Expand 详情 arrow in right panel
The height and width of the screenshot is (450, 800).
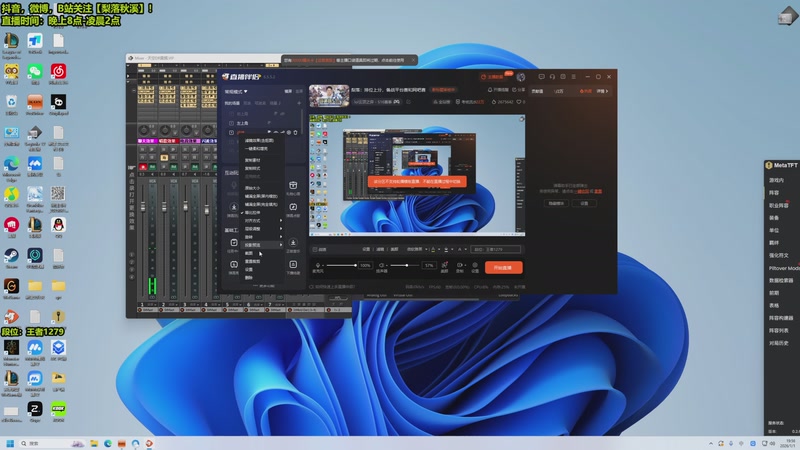(602, 91)
